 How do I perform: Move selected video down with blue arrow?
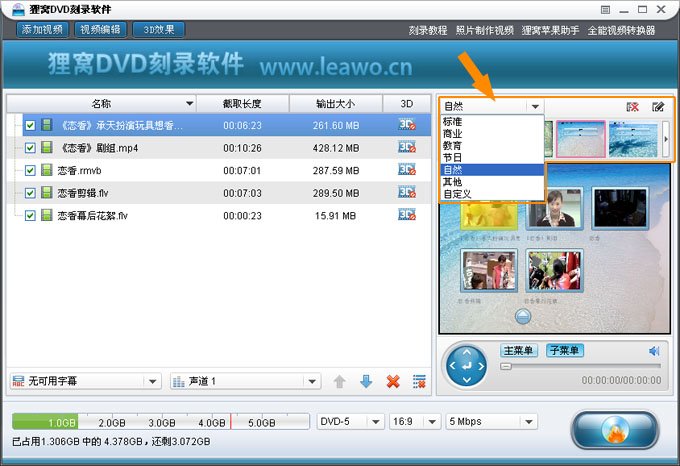366,381
